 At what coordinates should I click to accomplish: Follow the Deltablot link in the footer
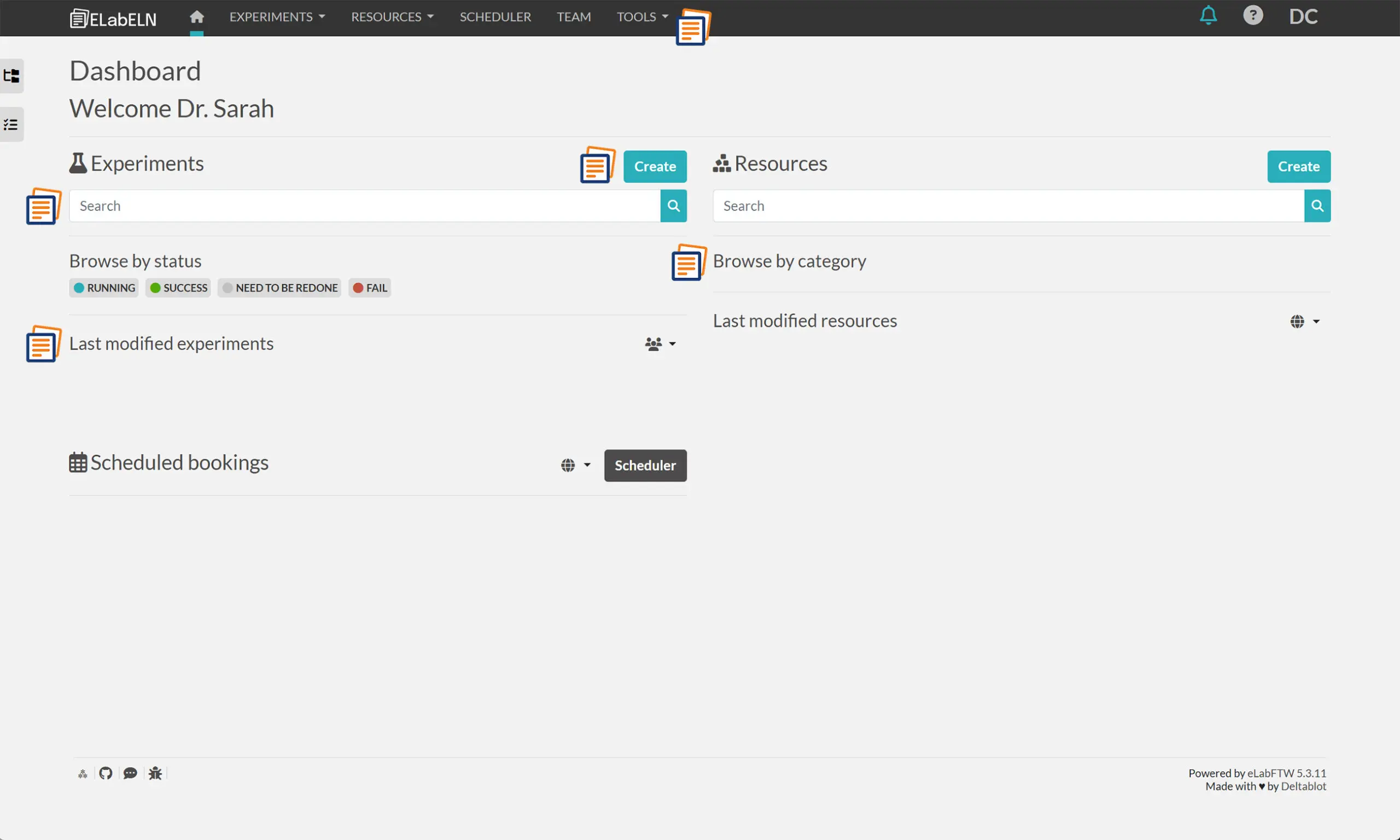(1304, 786)
